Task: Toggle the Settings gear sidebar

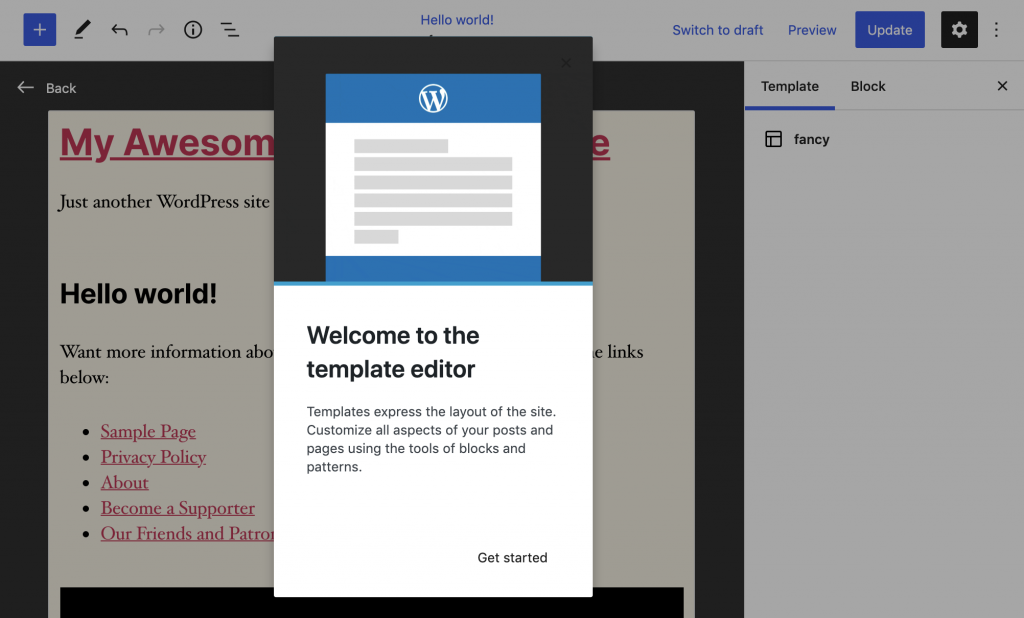Action: 959,30
